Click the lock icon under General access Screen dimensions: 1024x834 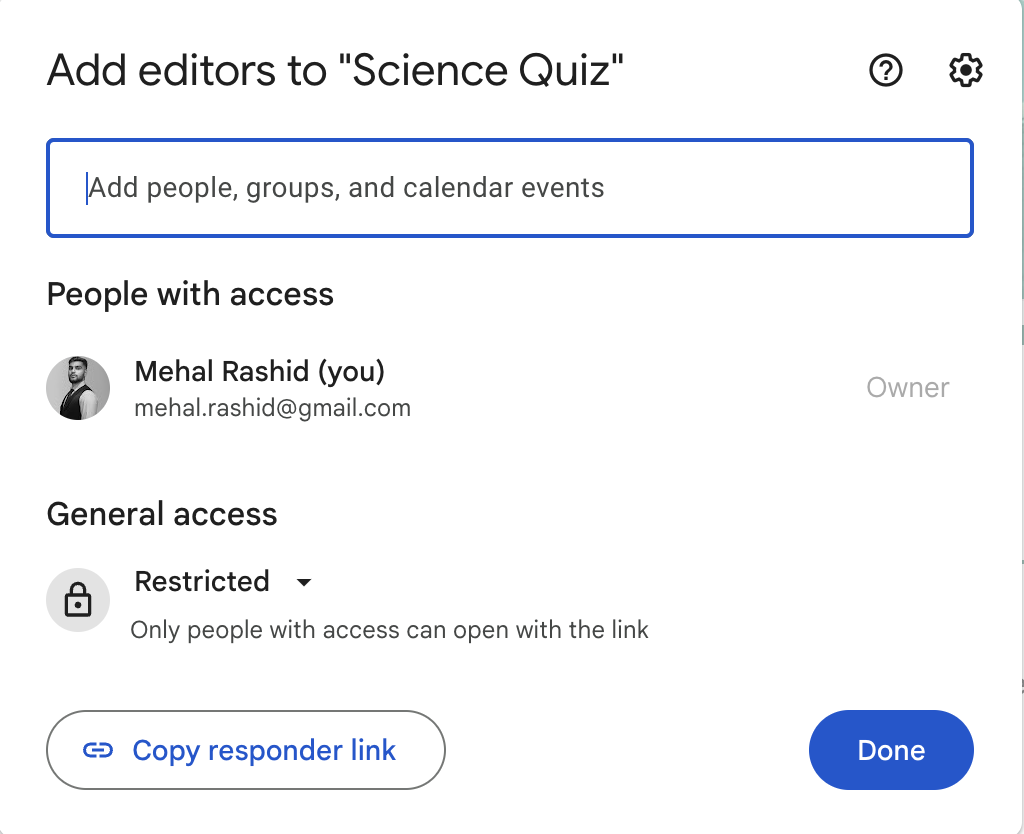point(78,600)
